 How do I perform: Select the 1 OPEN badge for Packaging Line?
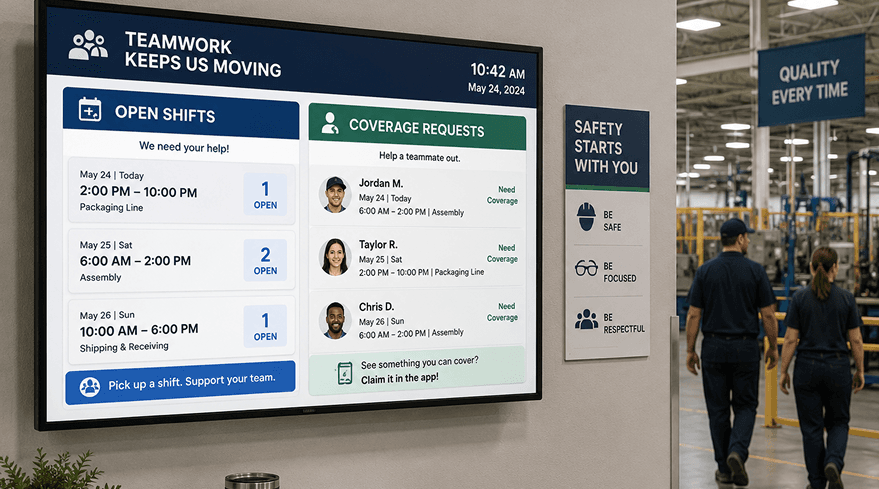coord(265,194)
